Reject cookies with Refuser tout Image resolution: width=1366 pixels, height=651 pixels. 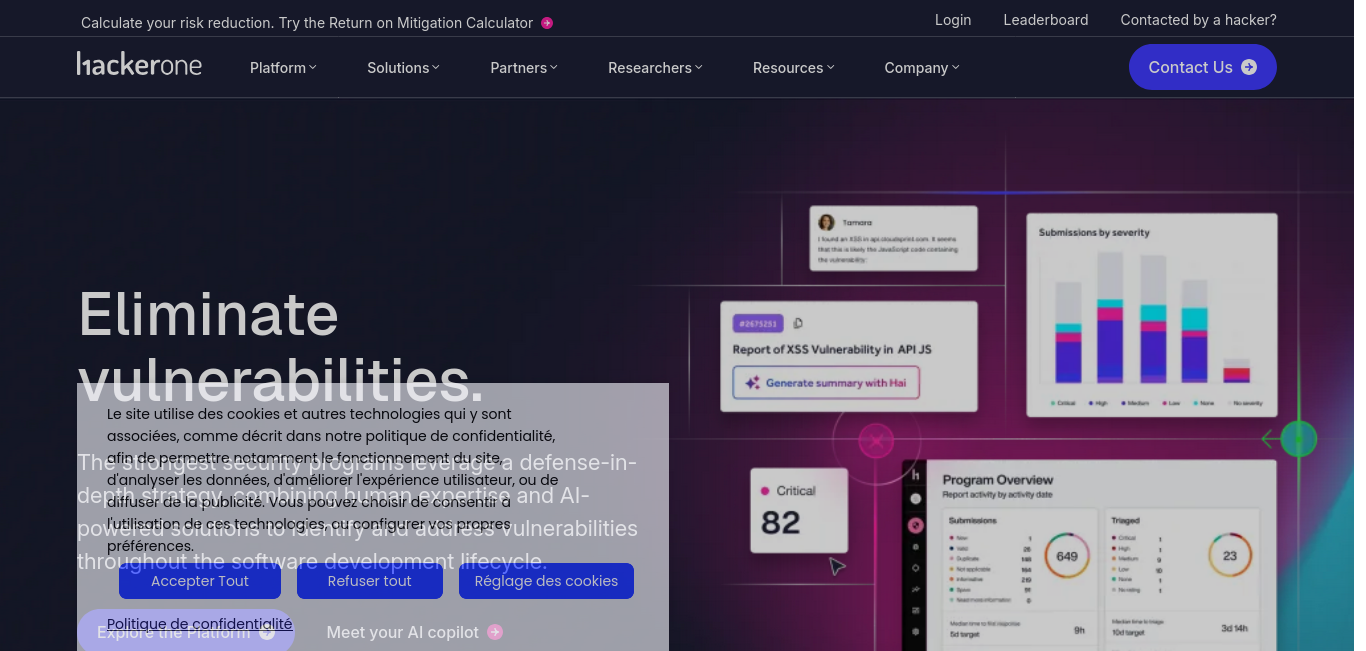click(x=370, y=581)
